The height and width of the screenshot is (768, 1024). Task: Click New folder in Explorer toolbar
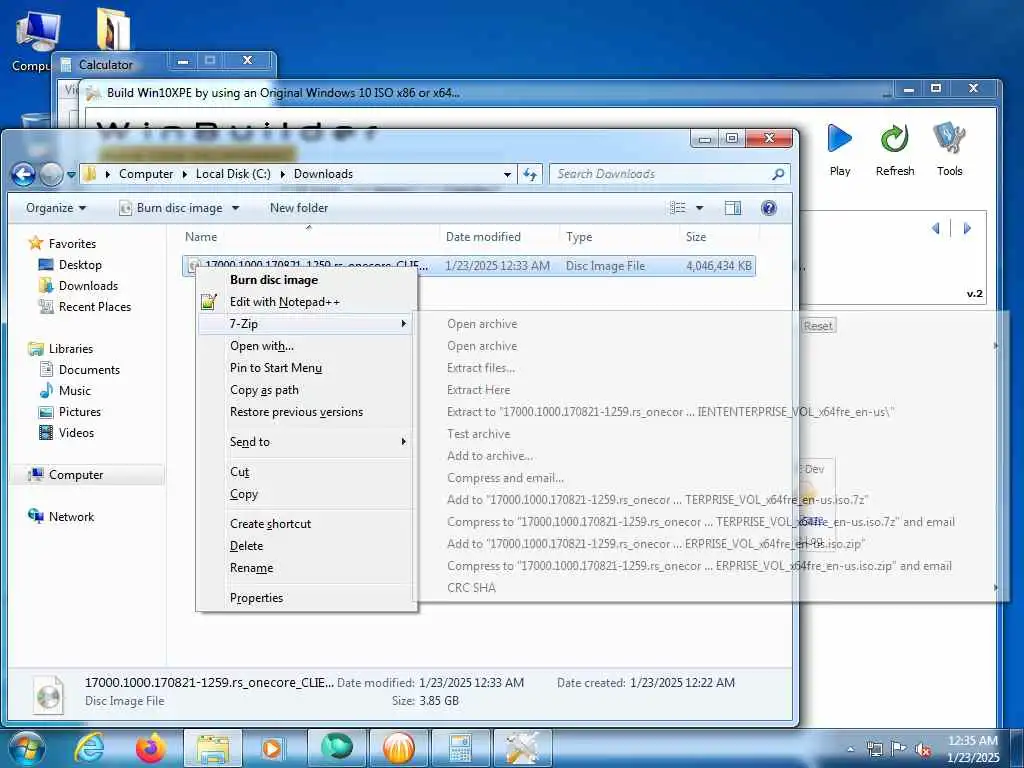tap(299, 208)
